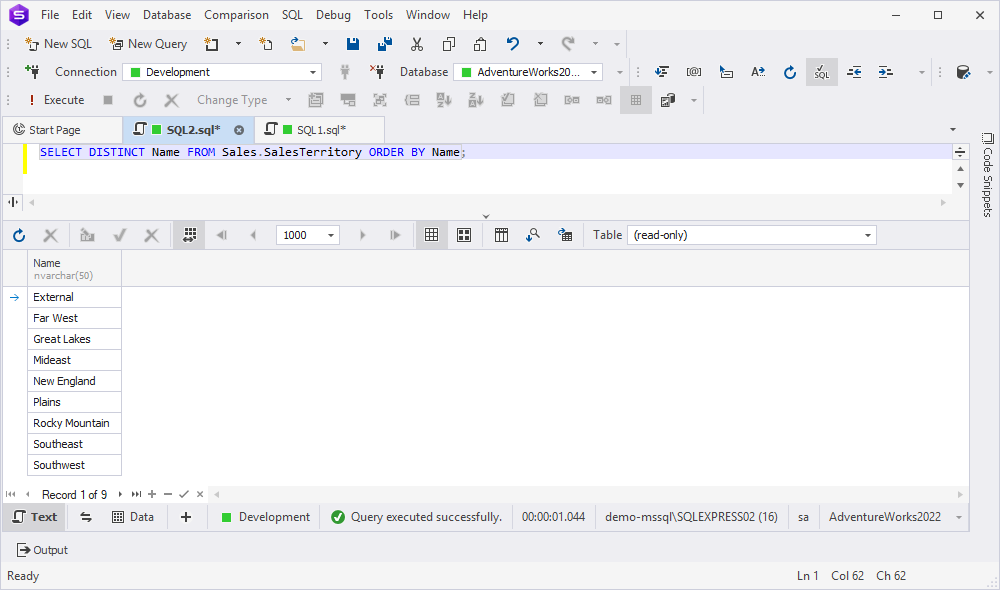1000x590 pixels.
Task: Click the export data icon
Action: tap(565, 235)
